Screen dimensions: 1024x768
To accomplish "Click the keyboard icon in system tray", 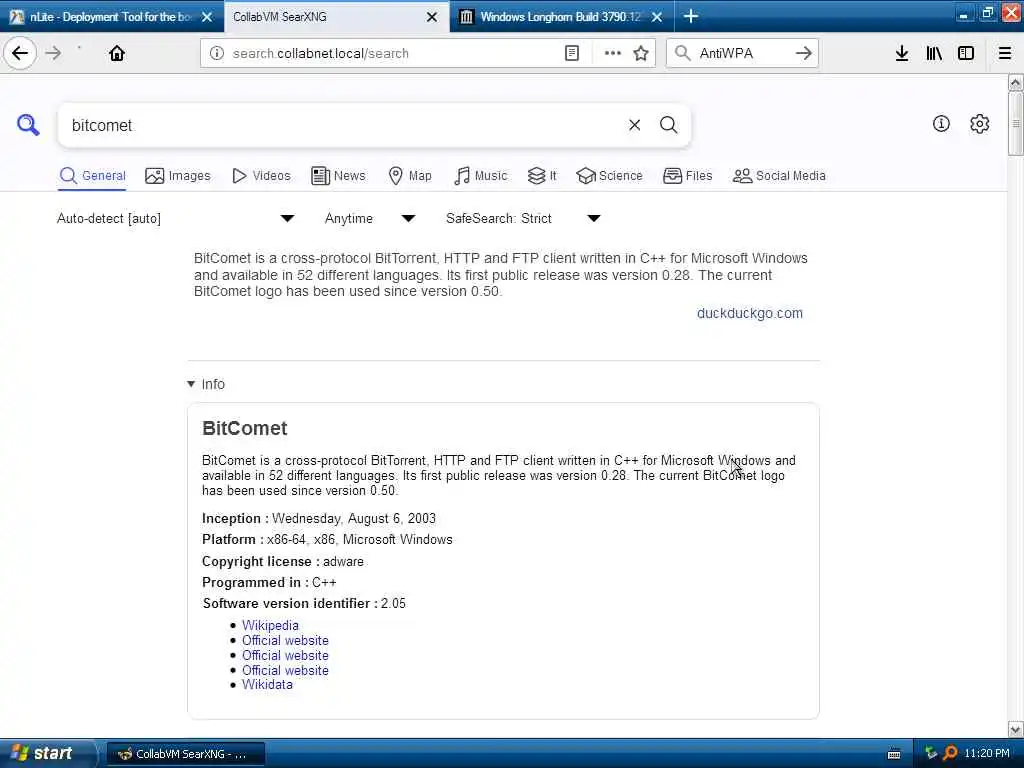I will pyautogui.click(x=894, y=754).
